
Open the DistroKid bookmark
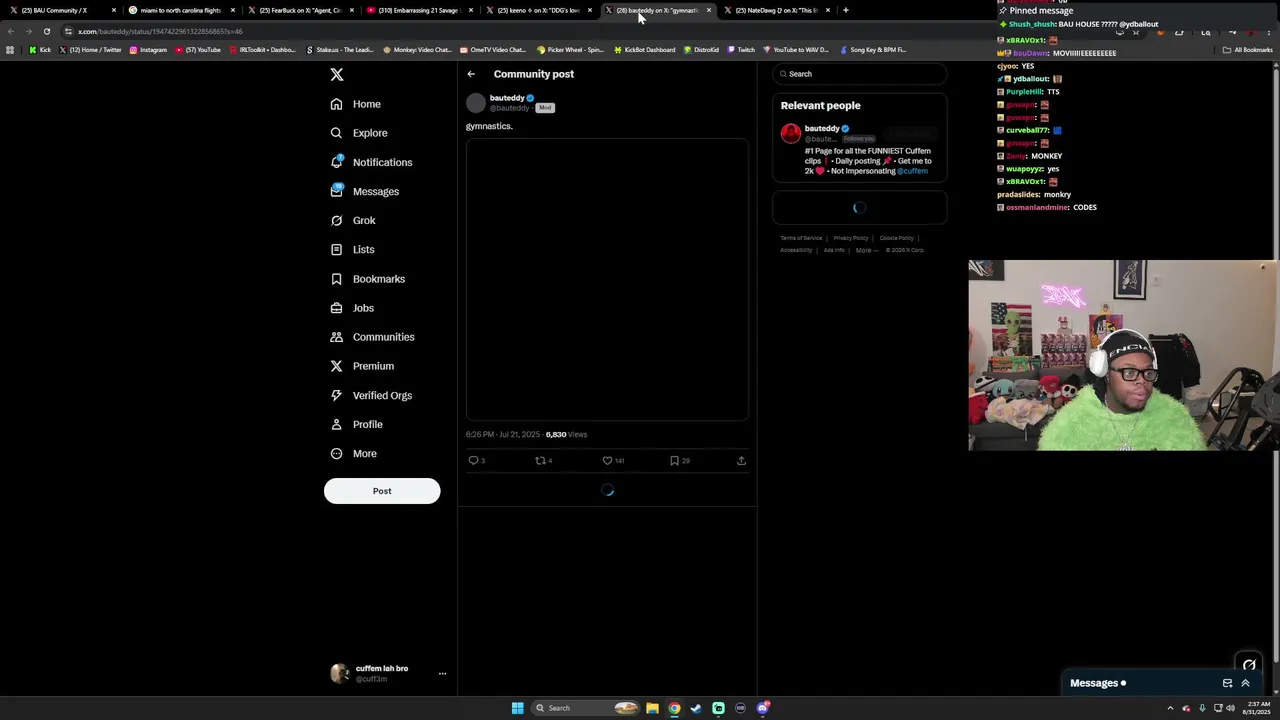(x=701, y=49)
